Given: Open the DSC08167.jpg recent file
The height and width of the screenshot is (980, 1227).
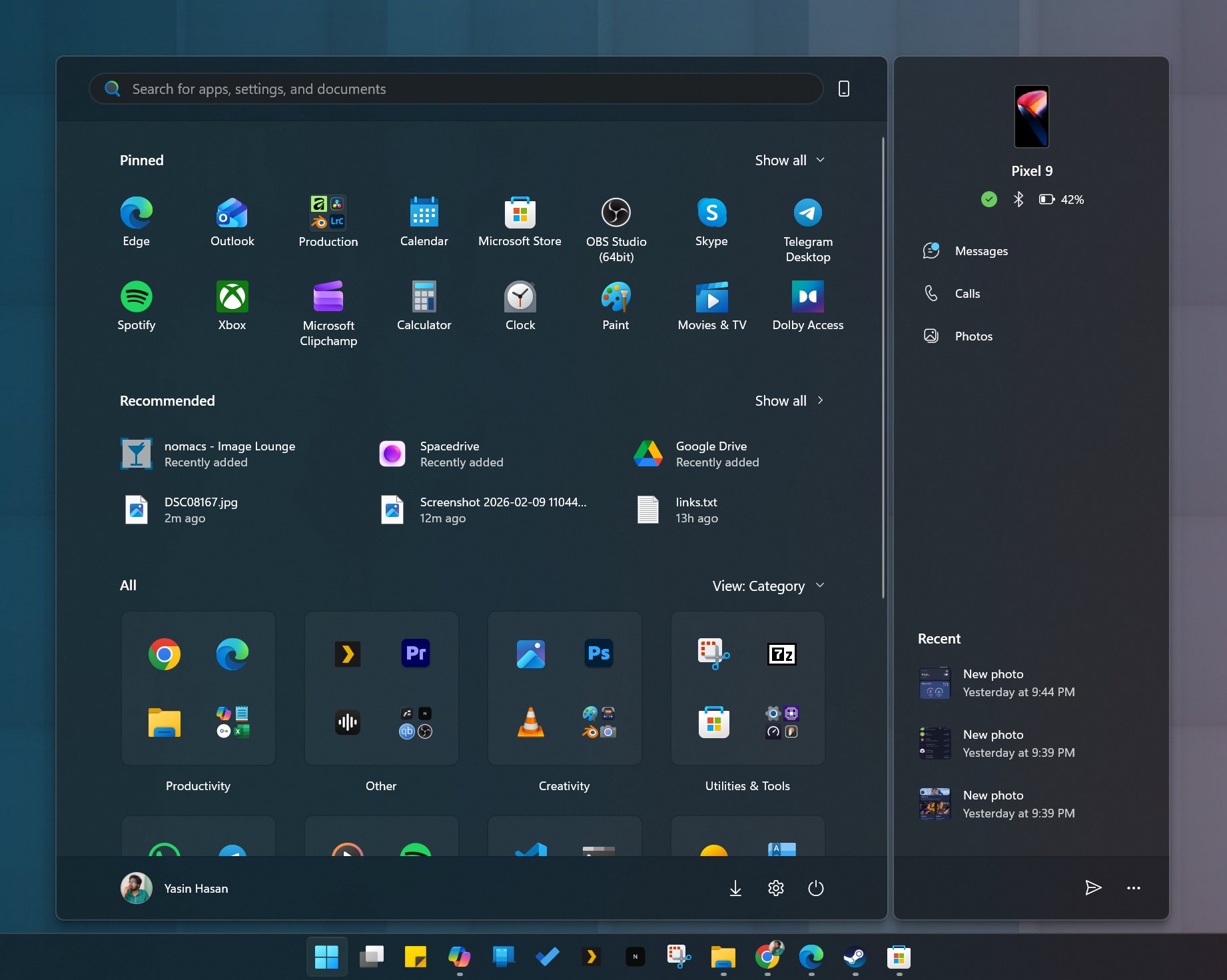Looking at the screenshot, I should pyautogui.click(x=180, y=510).
